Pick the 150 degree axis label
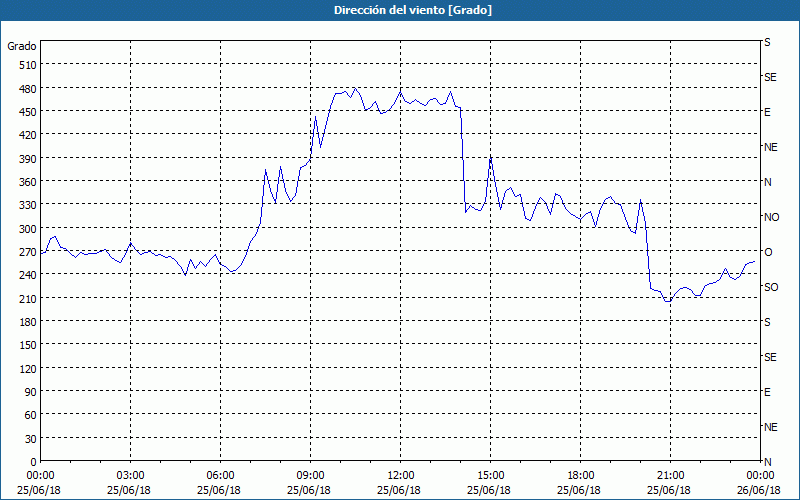This screenshot has height=500, width=800. (29, 345)
